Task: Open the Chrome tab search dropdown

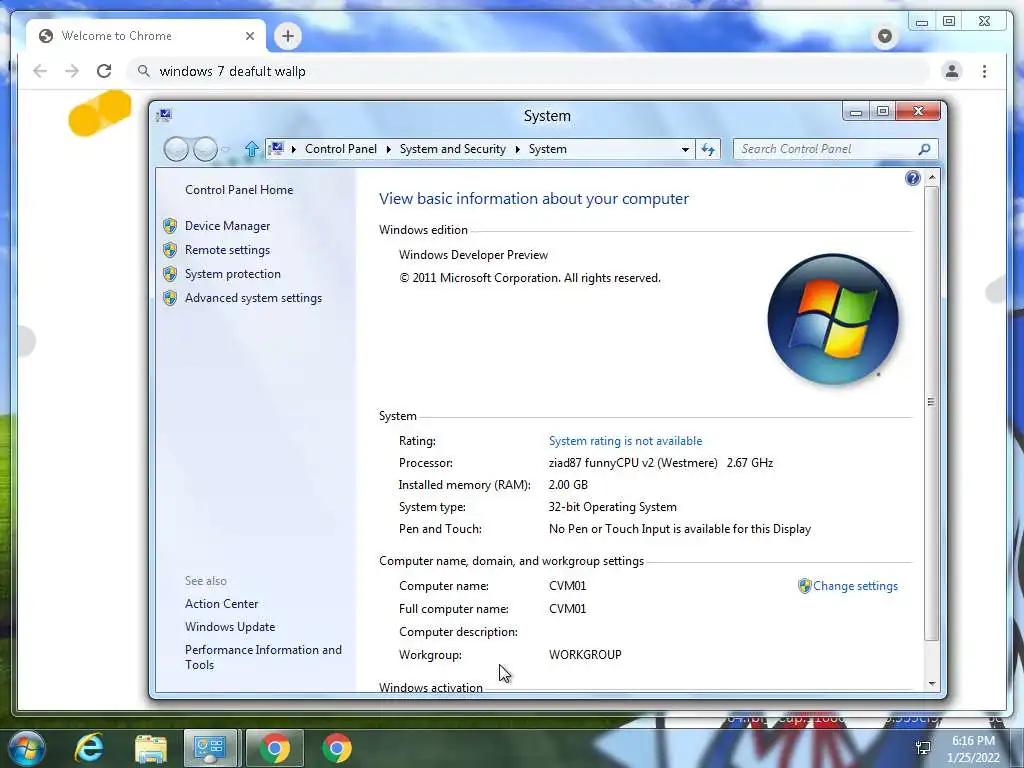Action: (x=885, y=36)
